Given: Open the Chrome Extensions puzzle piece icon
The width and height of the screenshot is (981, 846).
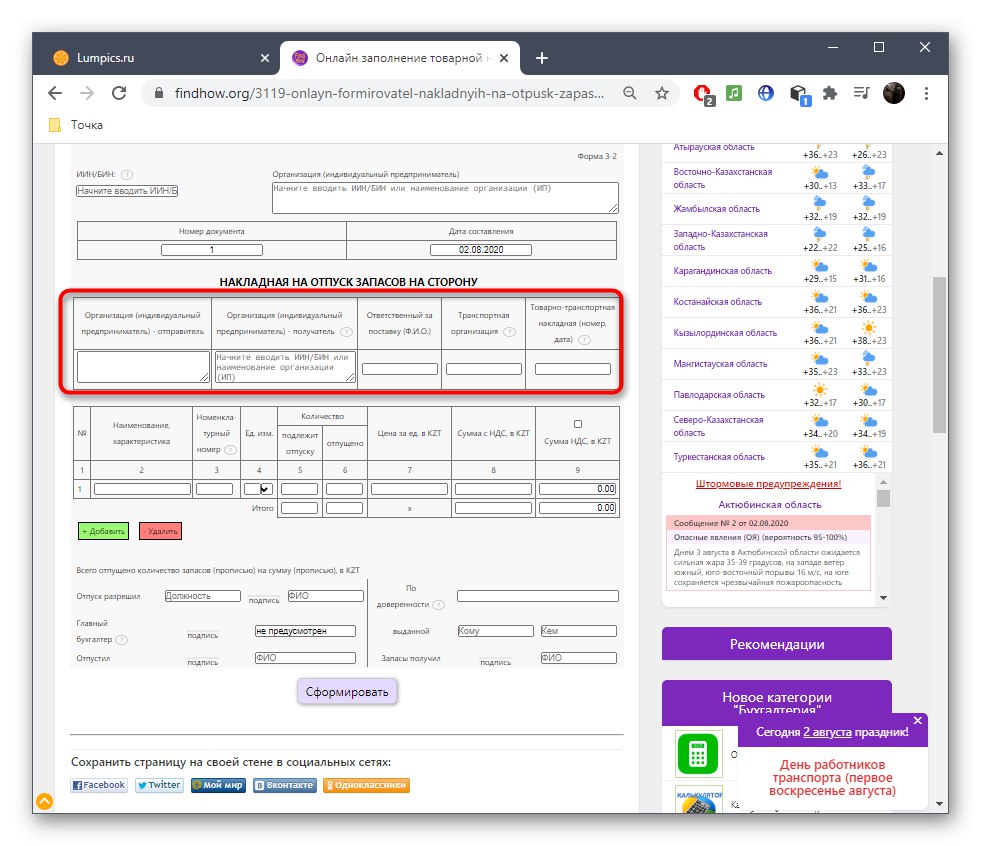Looking at the screenshot, I should (829, 93).
